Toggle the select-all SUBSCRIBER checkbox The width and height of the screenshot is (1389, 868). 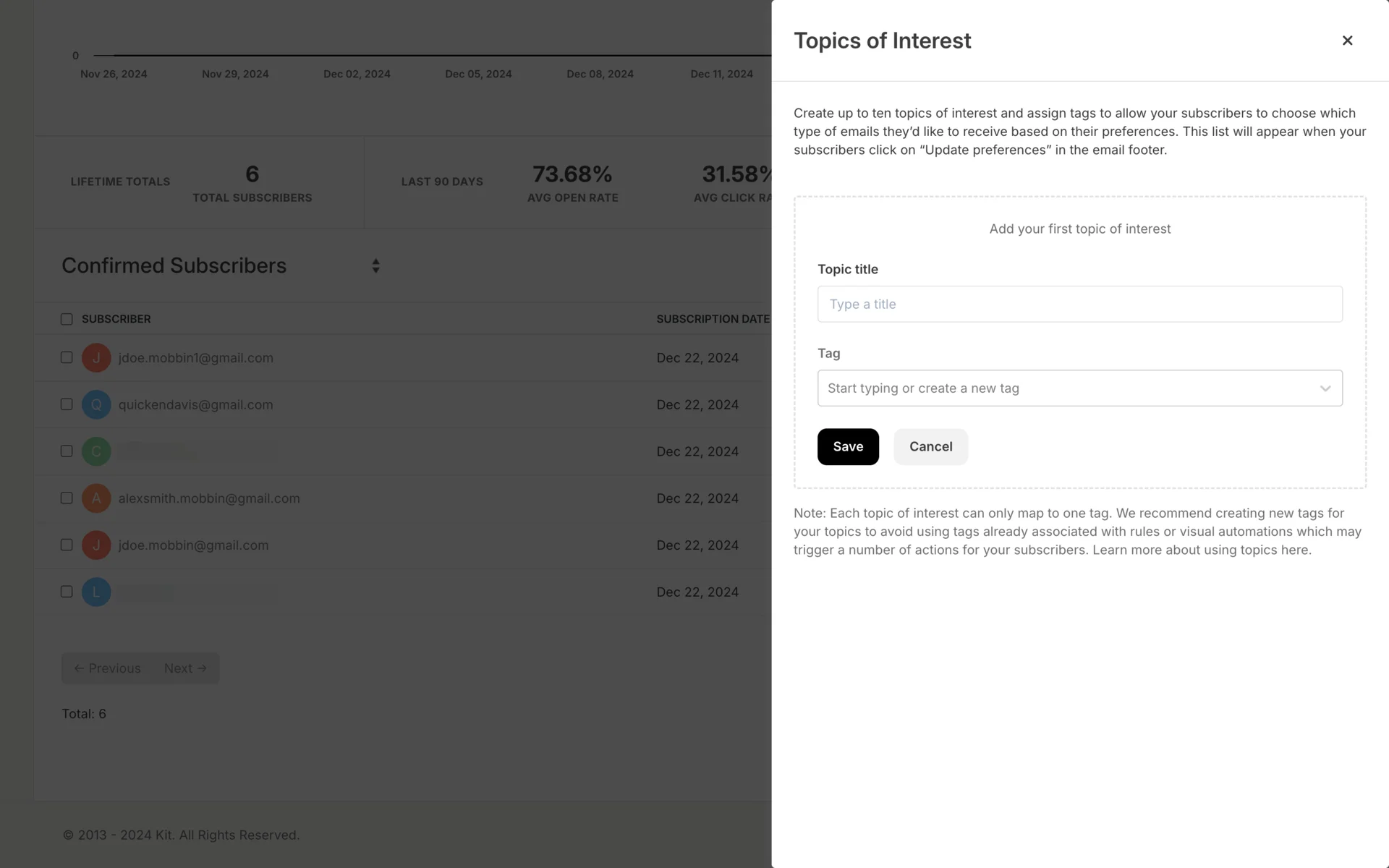point(67,319)
